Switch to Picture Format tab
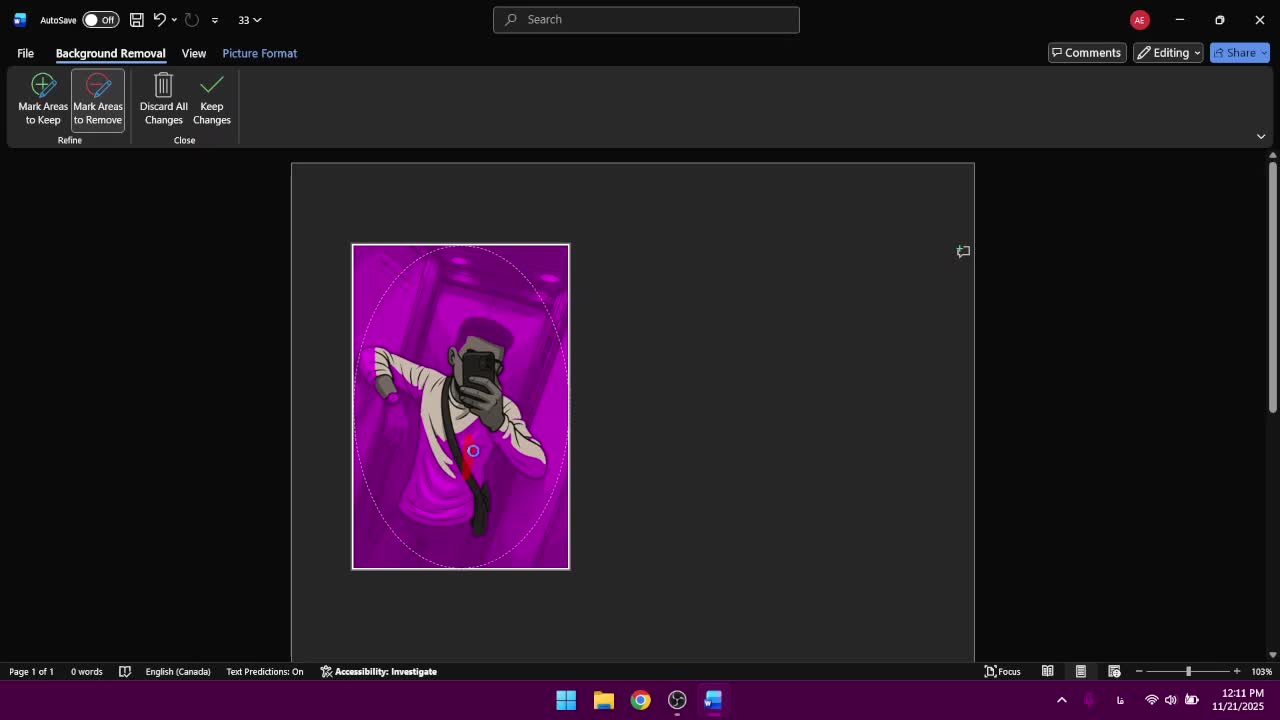Screen dimensions: 1280x720 click(x=260, y=53)
